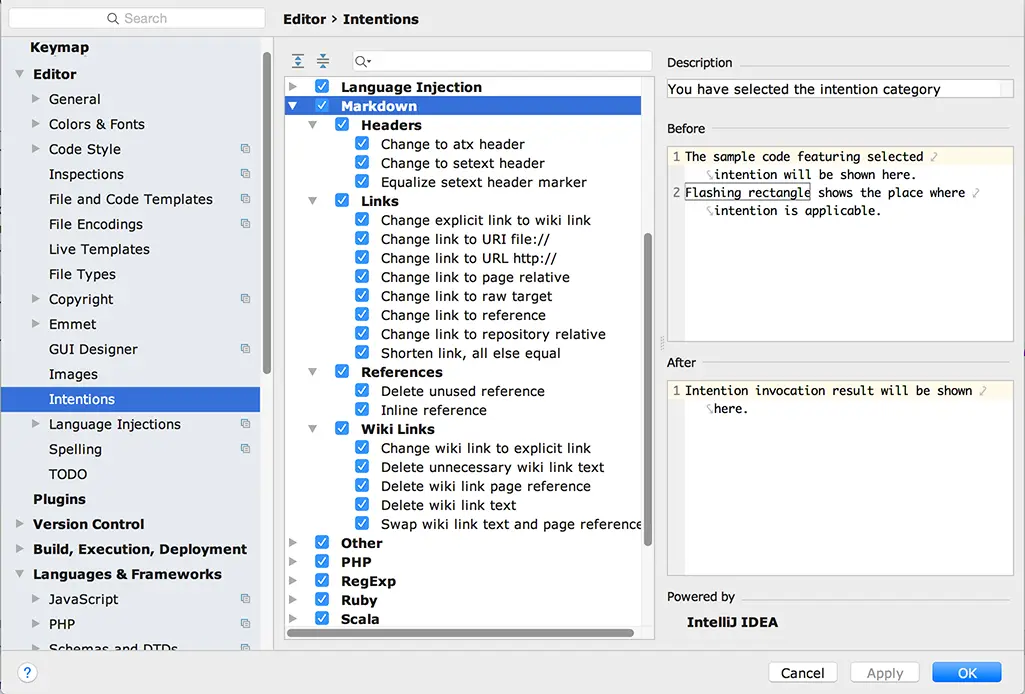Click the Collapse All icon above intentions tree
The height and width of the screenshot is (694, 1025).
pyautogui.click(x=323, y=61)
